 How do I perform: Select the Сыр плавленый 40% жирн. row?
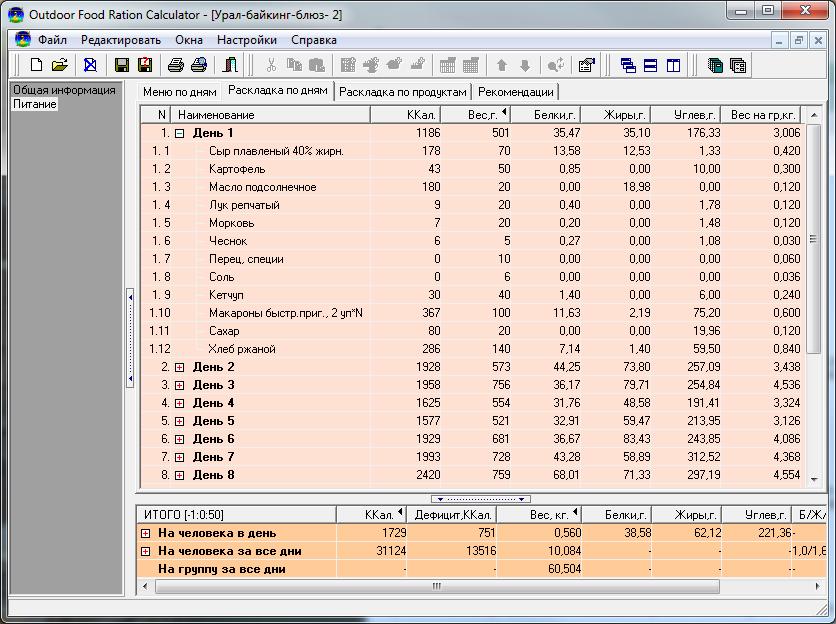pos(472,151)
